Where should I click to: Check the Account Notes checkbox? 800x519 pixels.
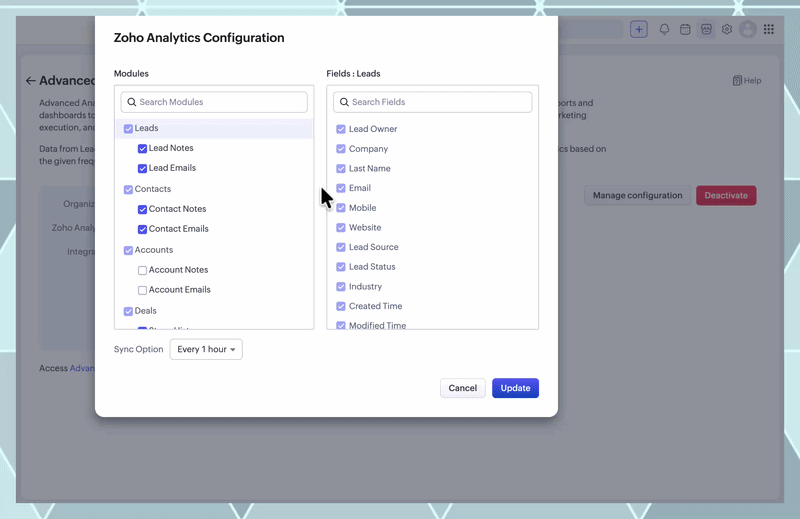tap(142, 270)
